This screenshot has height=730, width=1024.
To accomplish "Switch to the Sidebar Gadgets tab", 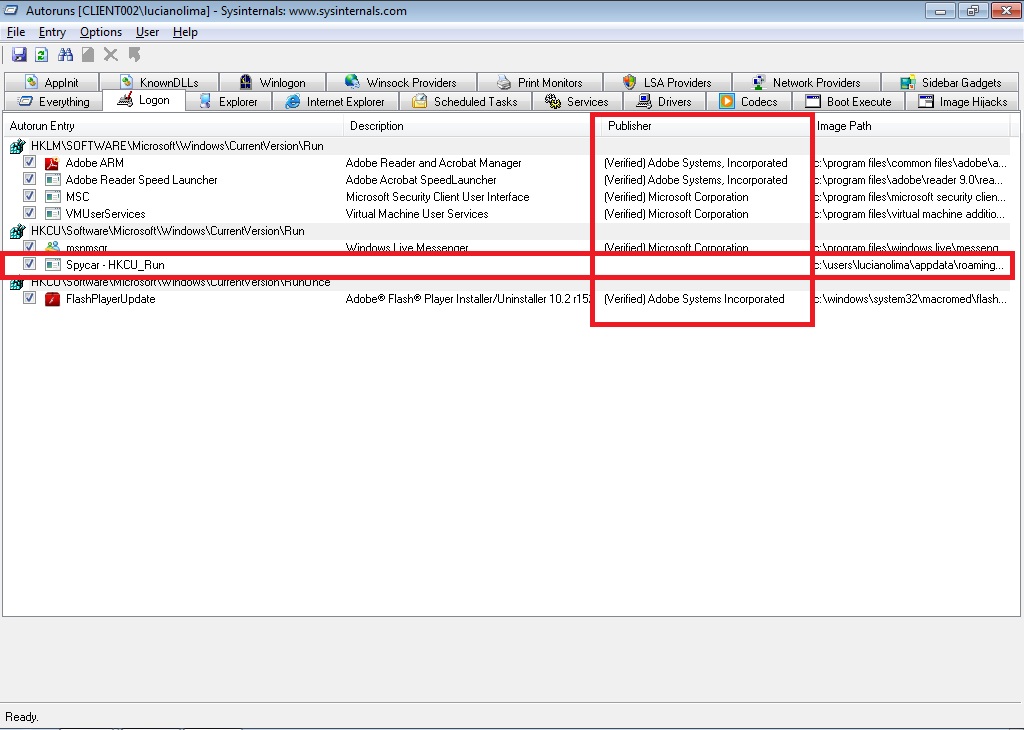I will (x=950, y=82).
